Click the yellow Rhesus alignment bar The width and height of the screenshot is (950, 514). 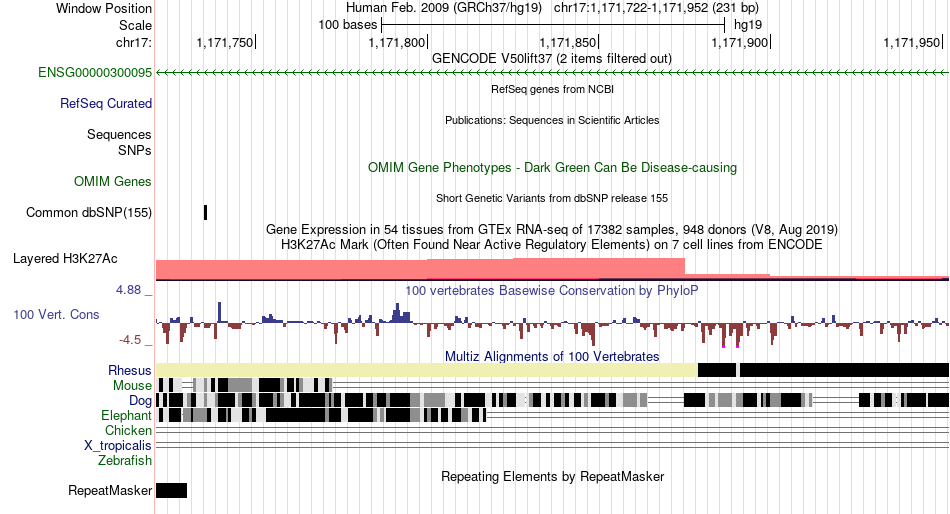click(427, 370)
